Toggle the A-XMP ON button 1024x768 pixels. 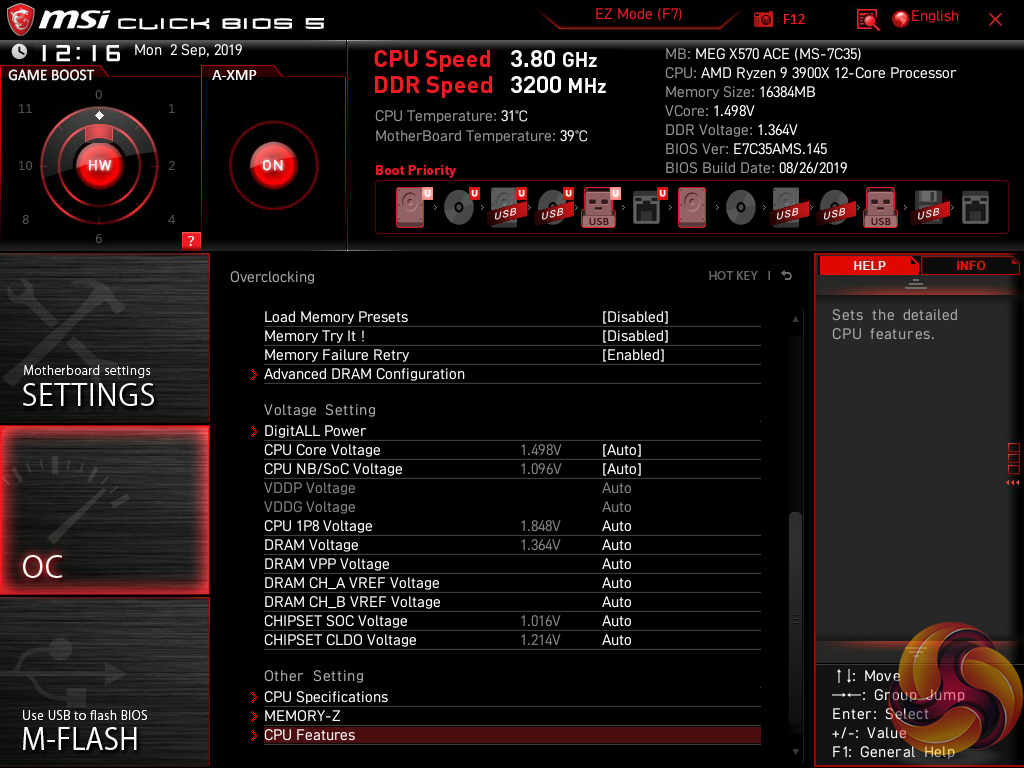(273, 165)
